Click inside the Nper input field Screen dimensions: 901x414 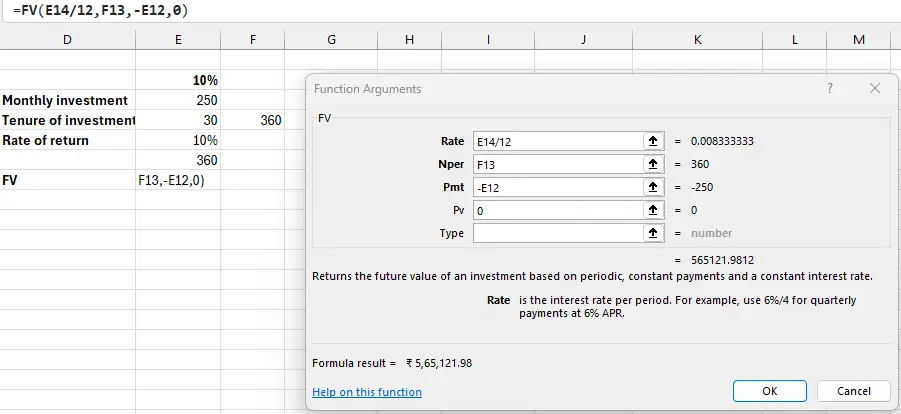pyautogui.click(x=555, y=164)
